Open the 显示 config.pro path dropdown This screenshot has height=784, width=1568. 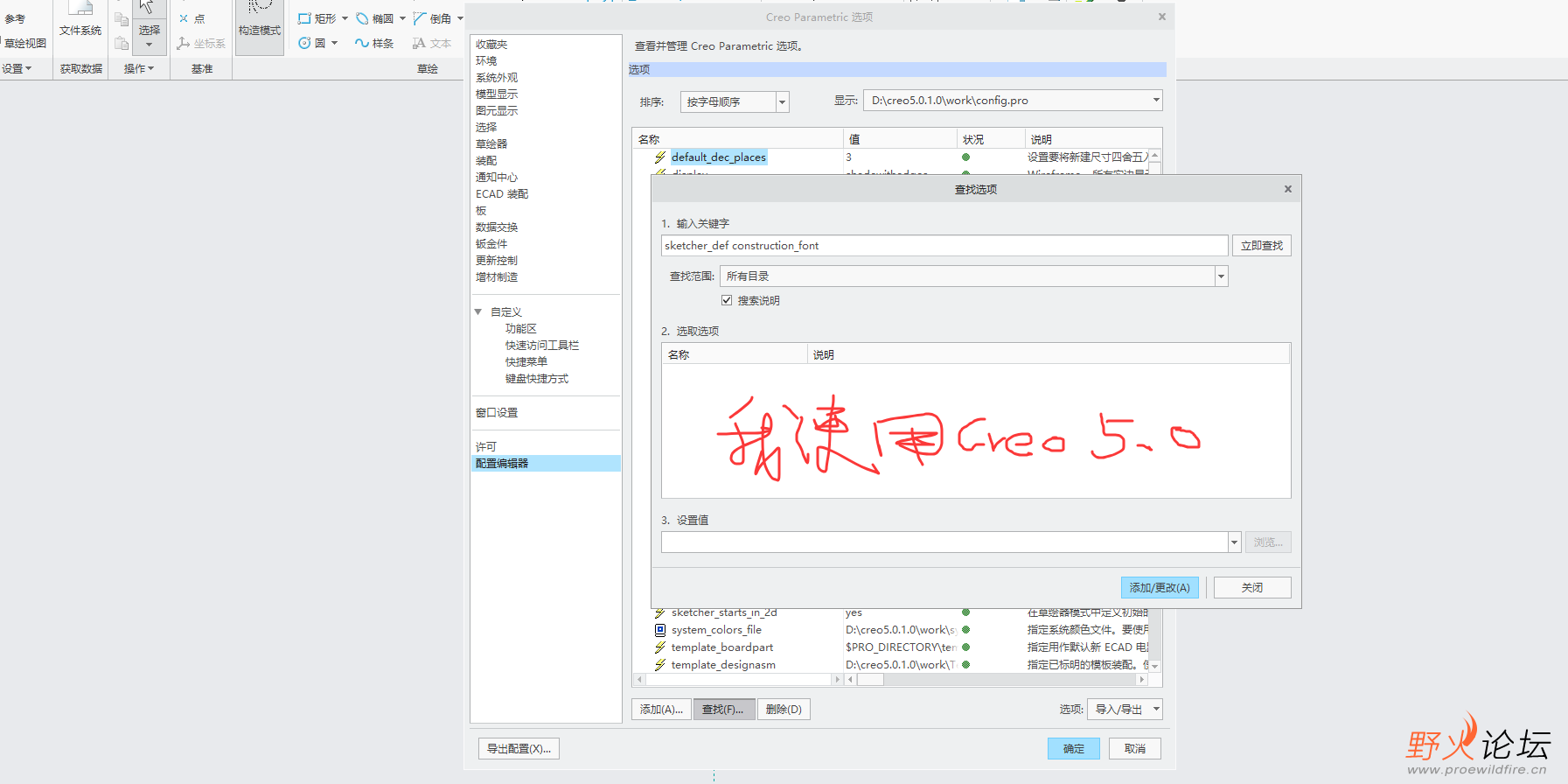point(1156,101)
